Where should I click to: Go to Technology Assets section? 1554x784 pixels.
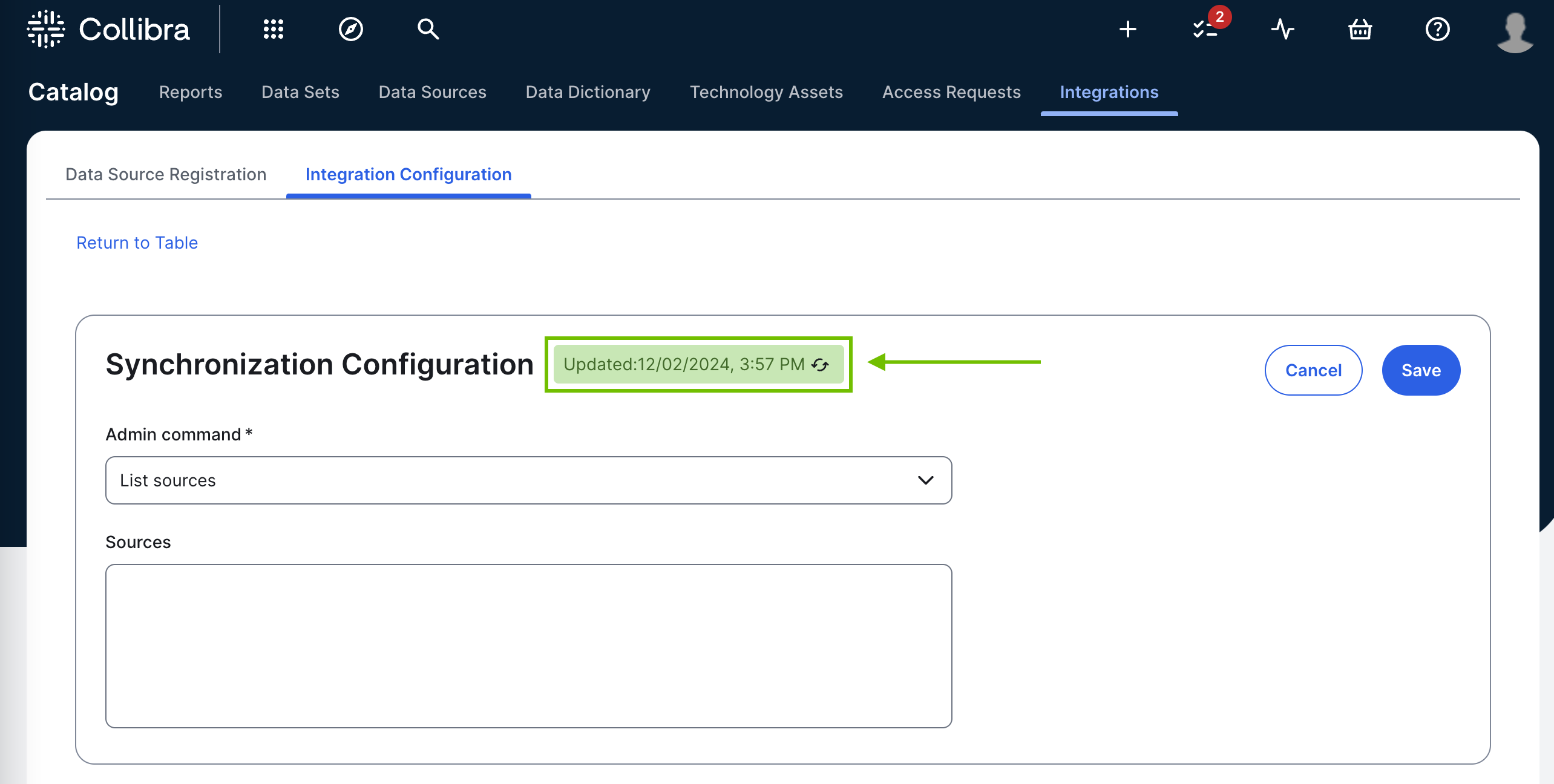[x=766, y=92]
